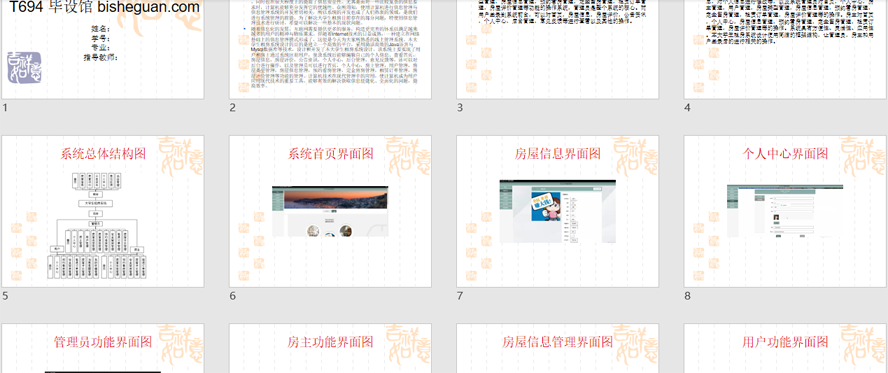Select slide 4 thumbnail
The image size is (888, 373).
(x=785, y=49)
